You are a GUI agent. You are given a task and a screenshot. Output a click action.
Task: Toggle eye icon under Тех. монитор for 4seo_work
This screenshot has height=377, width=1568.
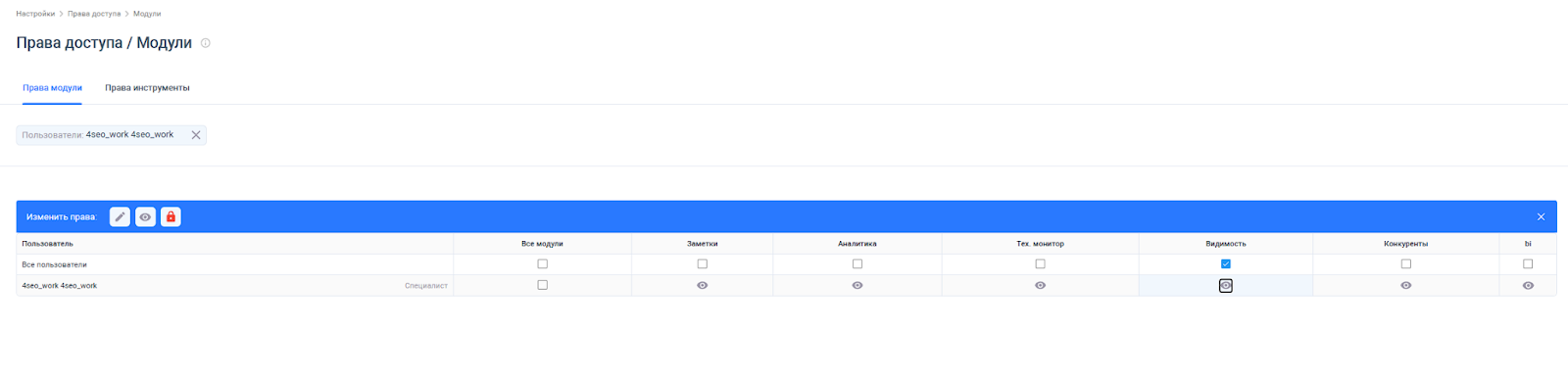tap(1040, 286)
